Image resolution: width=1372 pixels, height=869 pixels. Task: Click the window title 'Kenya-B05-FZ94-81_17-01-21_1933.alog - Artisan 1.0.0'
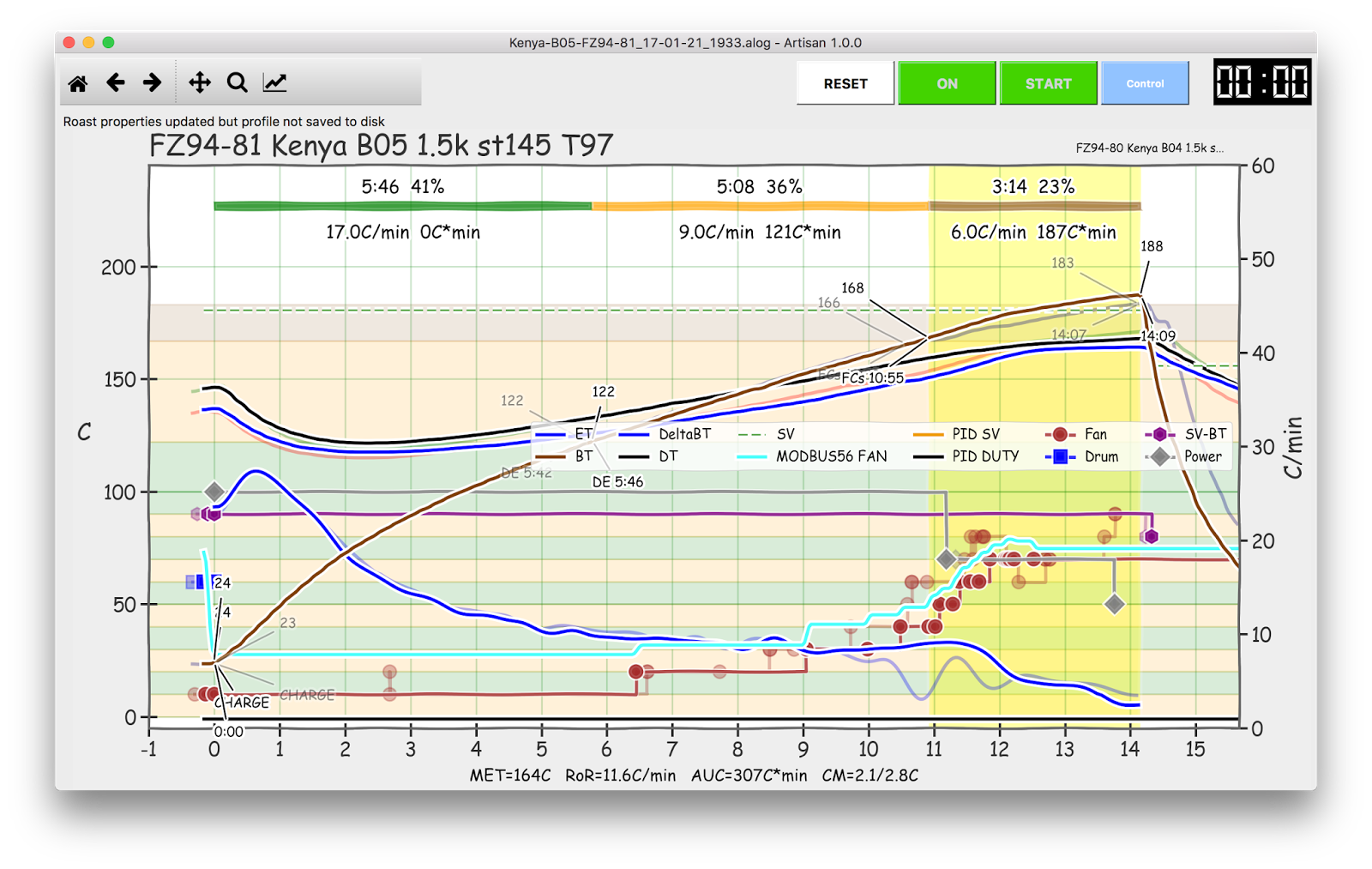[x=685, y=43]
